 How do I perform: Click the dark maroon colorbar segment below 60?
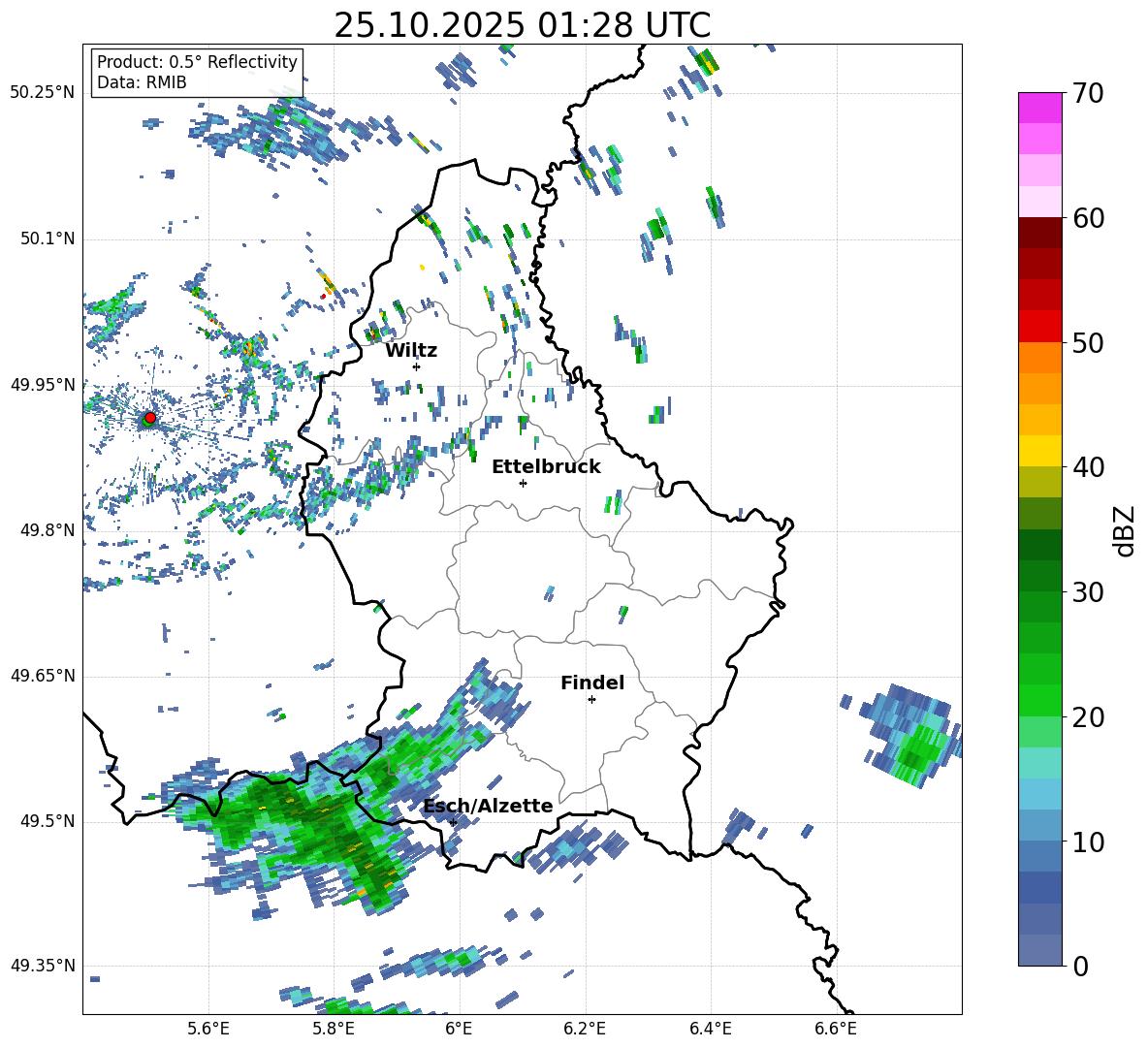1039,233
